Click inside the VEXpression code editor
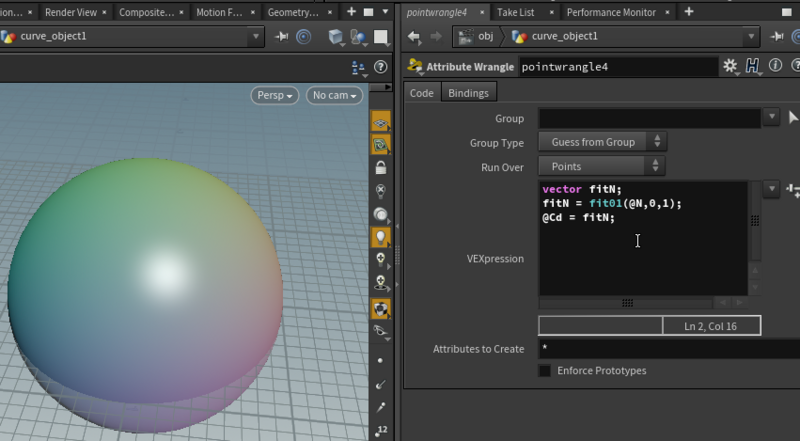 click(643, 238)
